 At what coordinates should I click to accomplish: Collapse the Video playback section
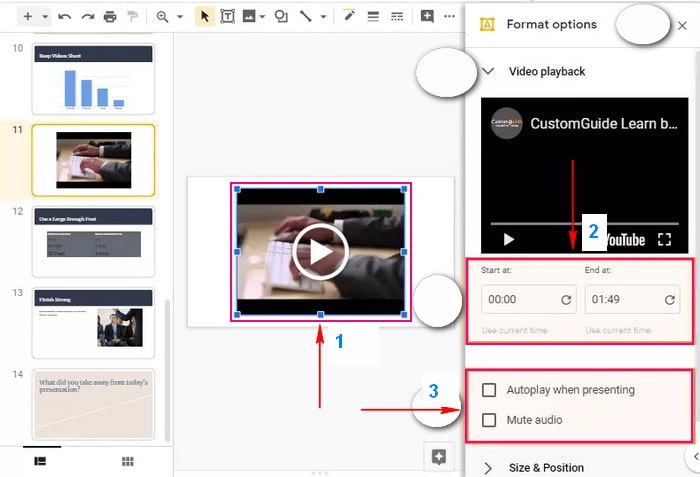click(x=488, y=71)
